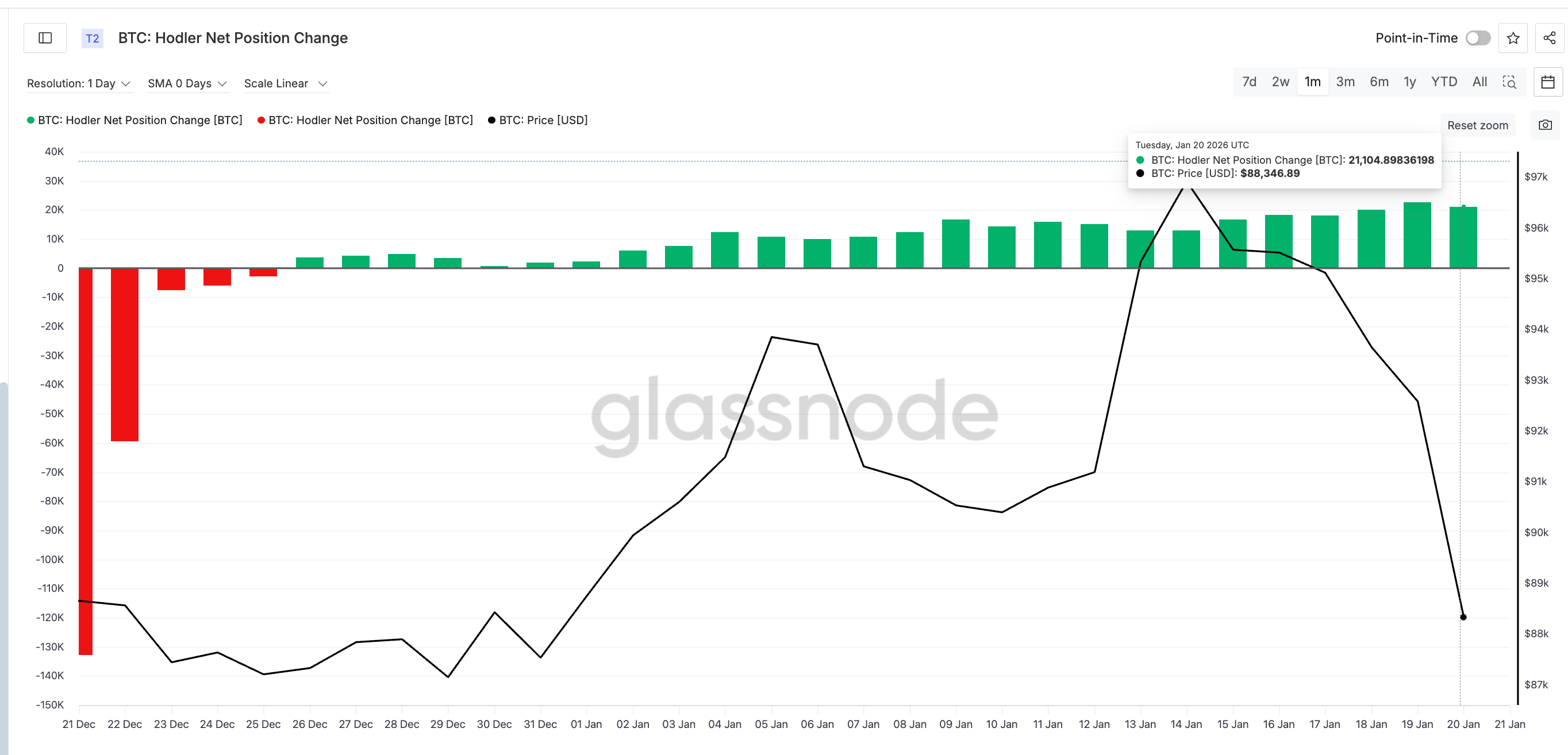Click the T2 tier badge
Viewport: 1568px width, 755px height.
coord(93,38)
